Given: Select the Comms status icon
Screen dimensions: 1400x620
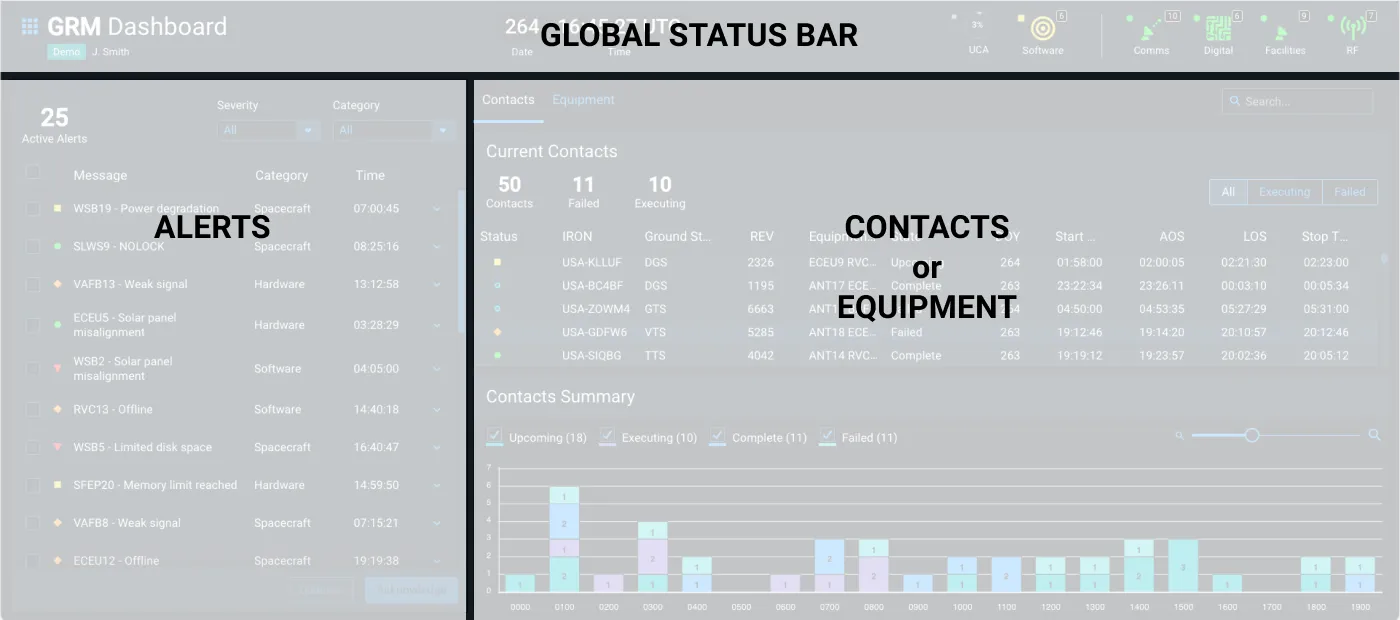Looking at the screenshot, I should [x=1151, y=30].
